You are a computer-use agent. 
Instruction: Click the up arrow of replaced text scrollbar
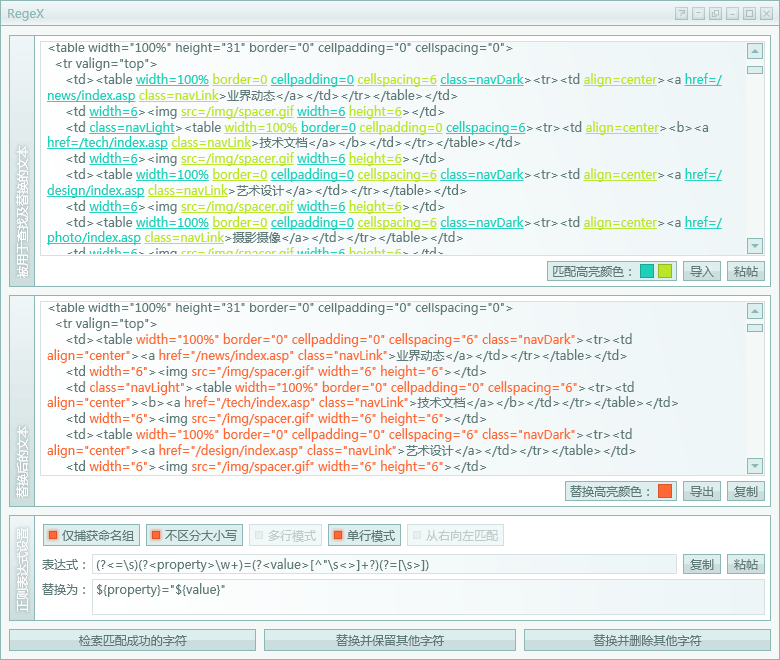tap(755, 311)
